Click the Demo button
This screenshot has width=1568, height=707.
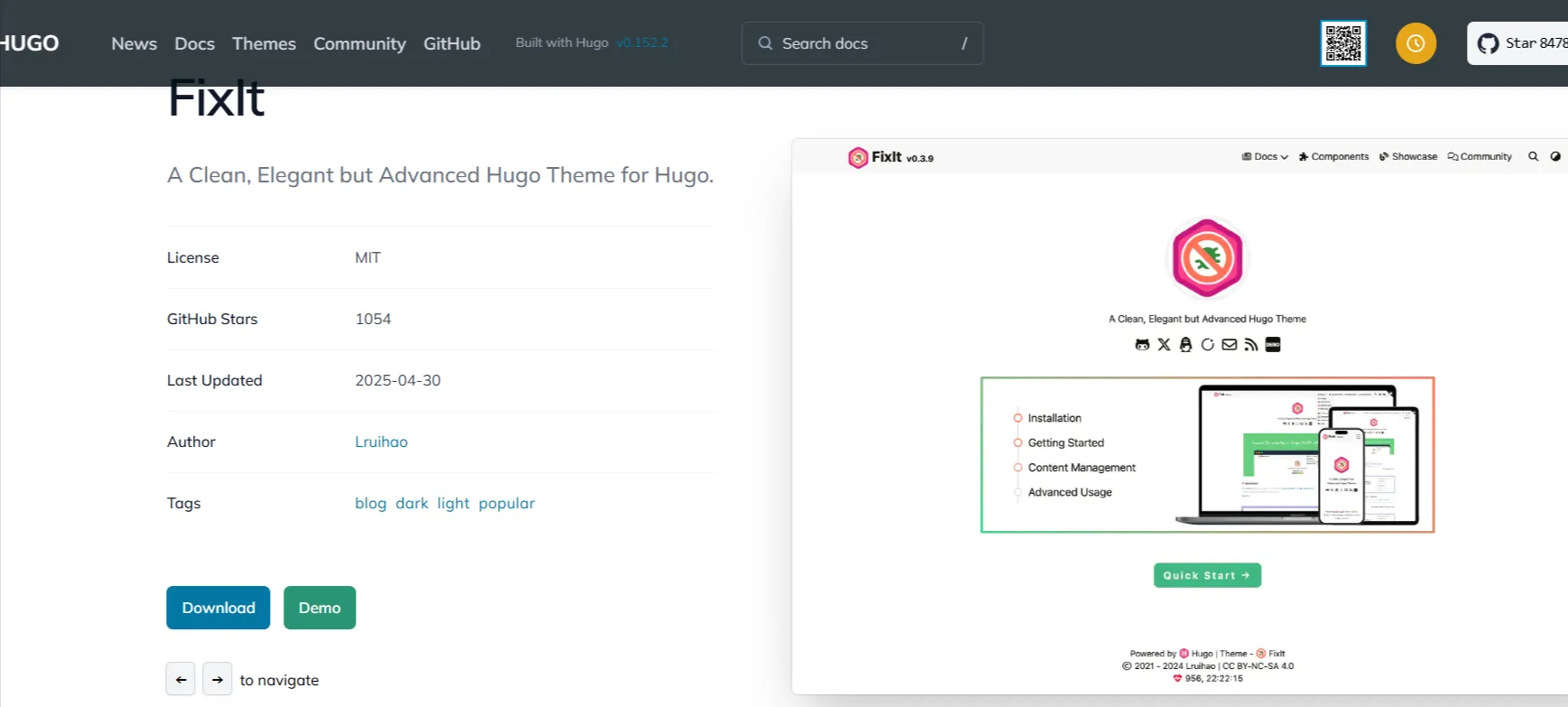click(320, 608)
